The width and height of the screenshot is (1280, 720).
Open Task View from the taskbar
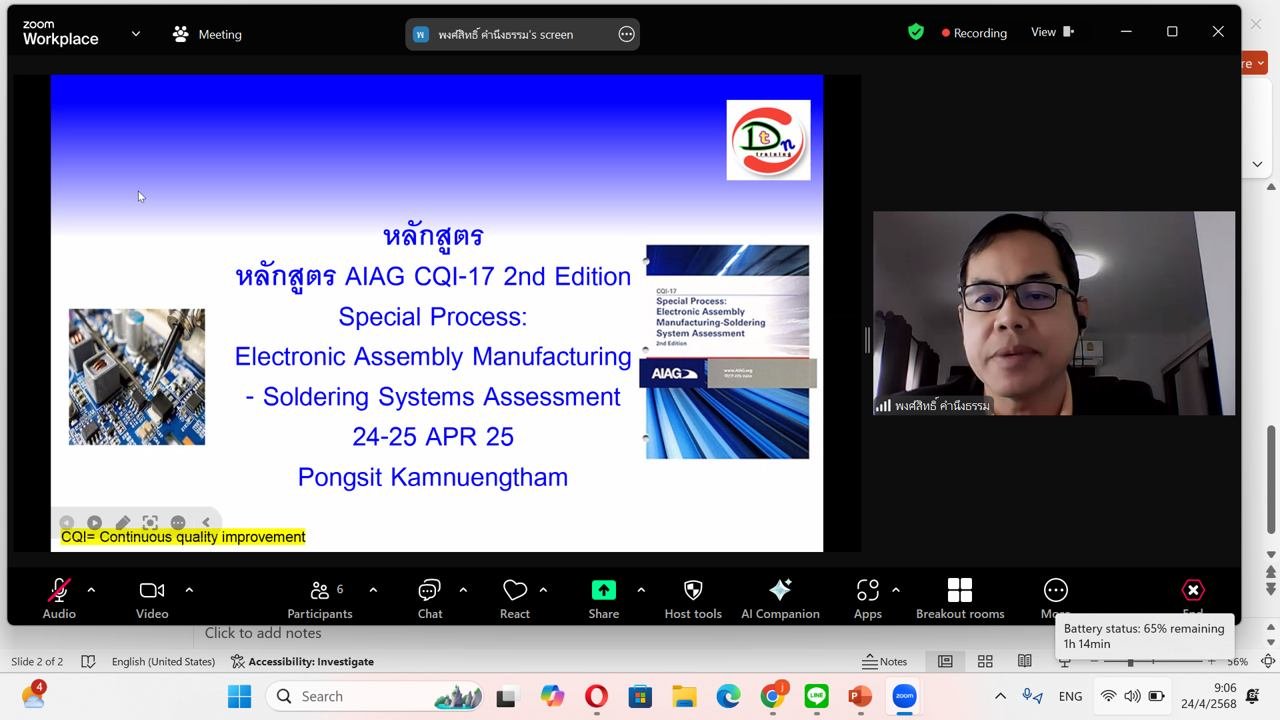point(506,696)
